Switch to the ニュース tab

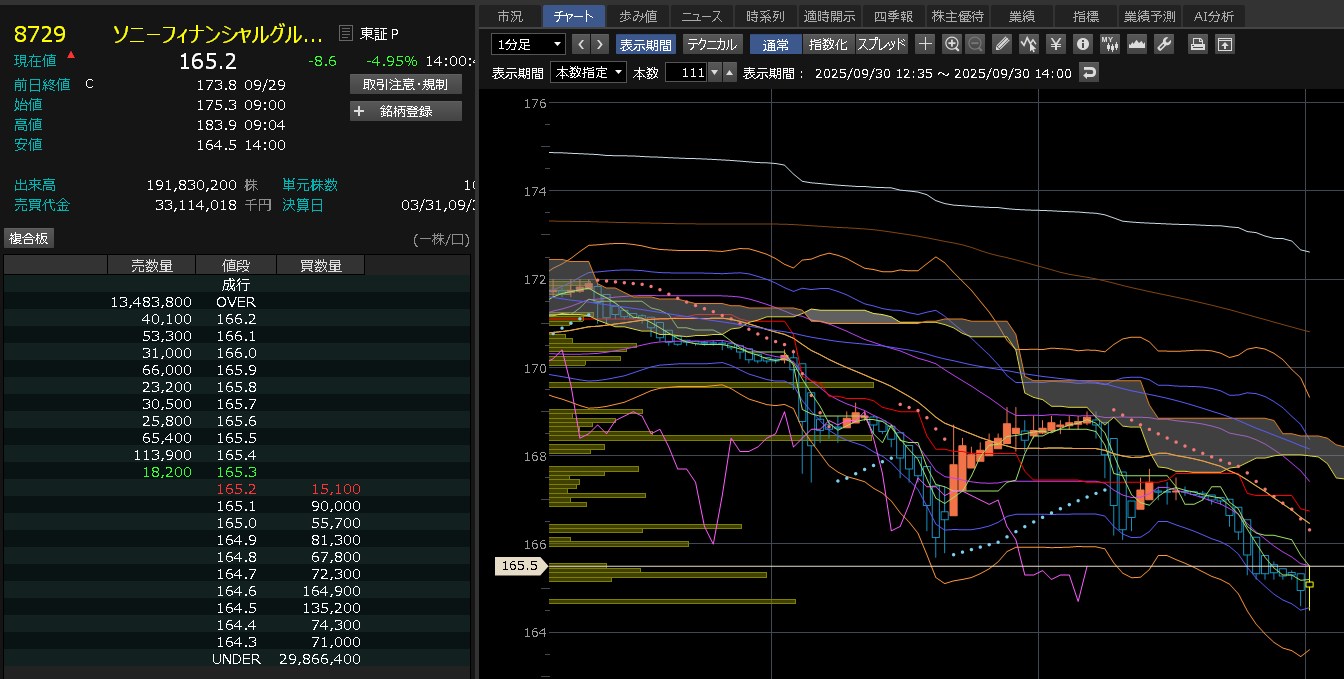coord(700,16)
